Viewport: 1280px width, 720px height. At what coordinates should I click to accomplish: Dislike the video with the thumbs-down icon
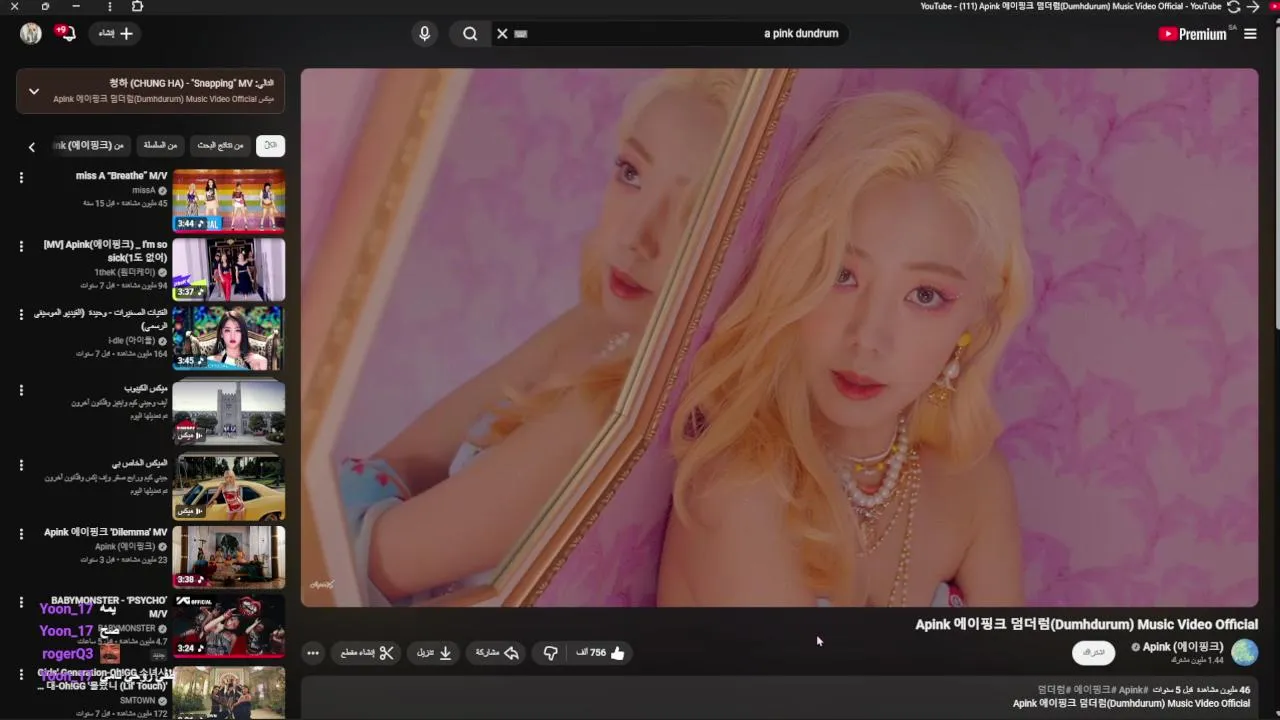(x=550, y=653)
